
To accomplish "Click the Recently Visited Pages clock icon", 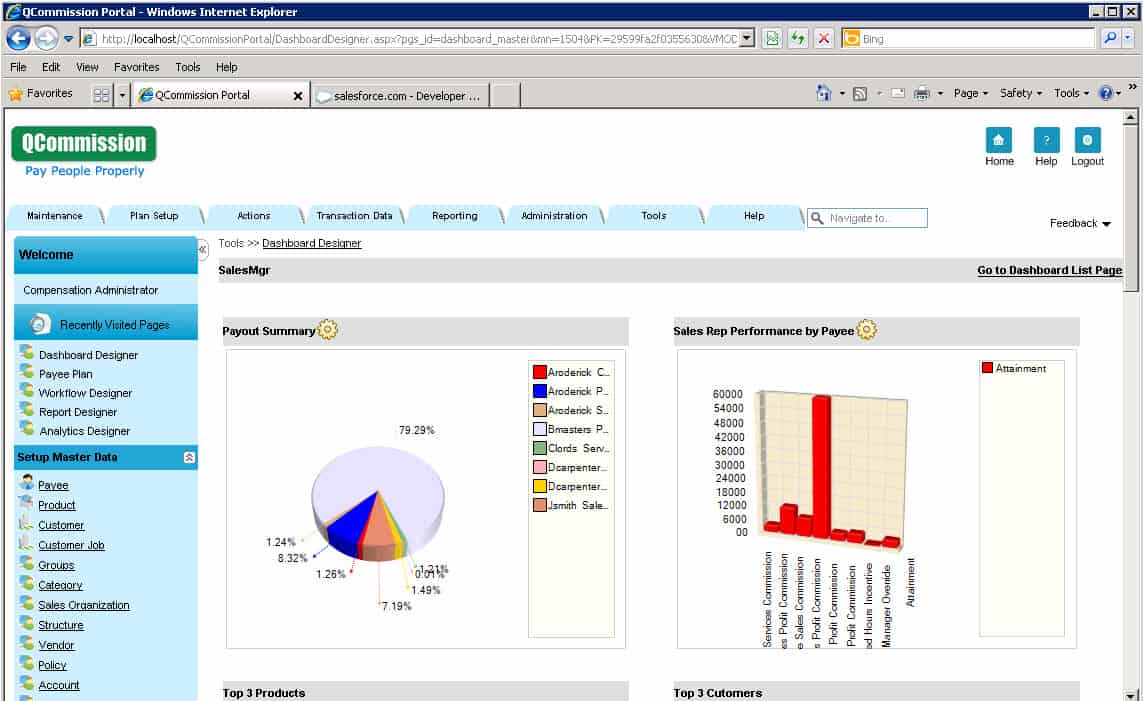I will 40,324.
